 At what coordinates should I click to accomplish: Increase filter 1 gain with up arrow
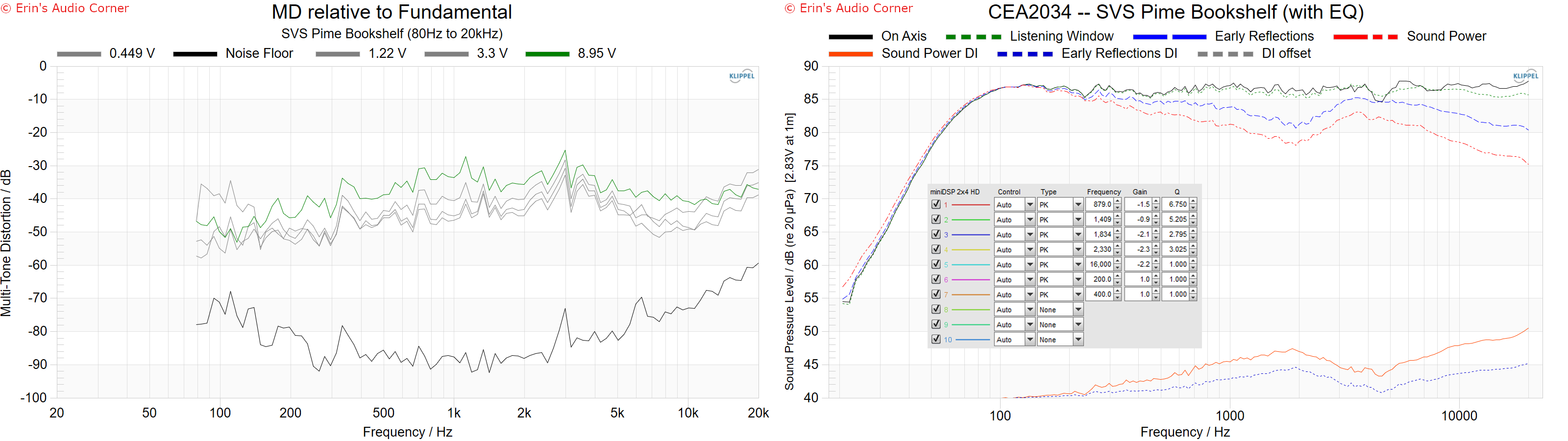tap(1155, 201)
